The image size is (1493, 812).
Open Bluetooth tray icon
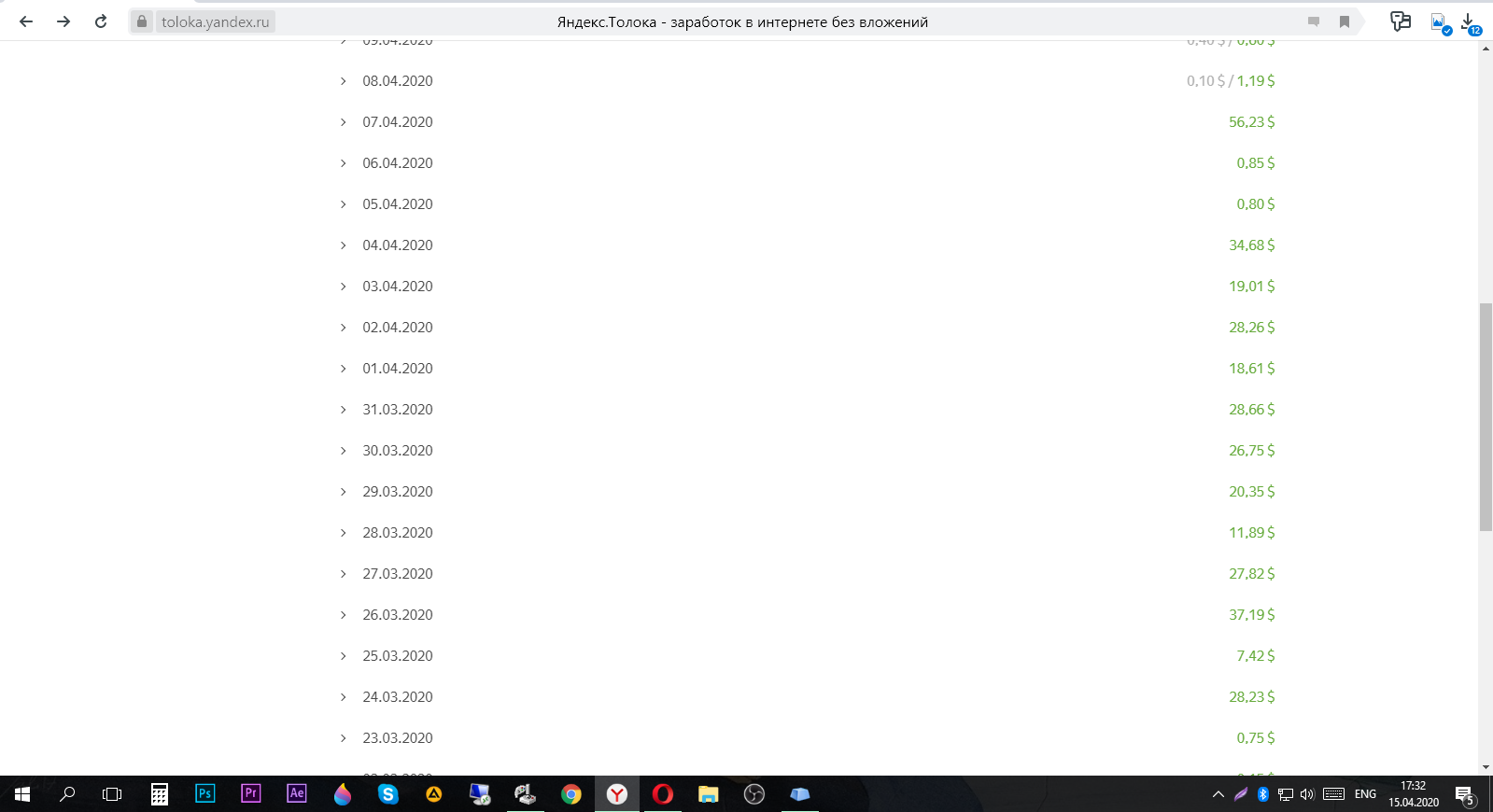1263,794
